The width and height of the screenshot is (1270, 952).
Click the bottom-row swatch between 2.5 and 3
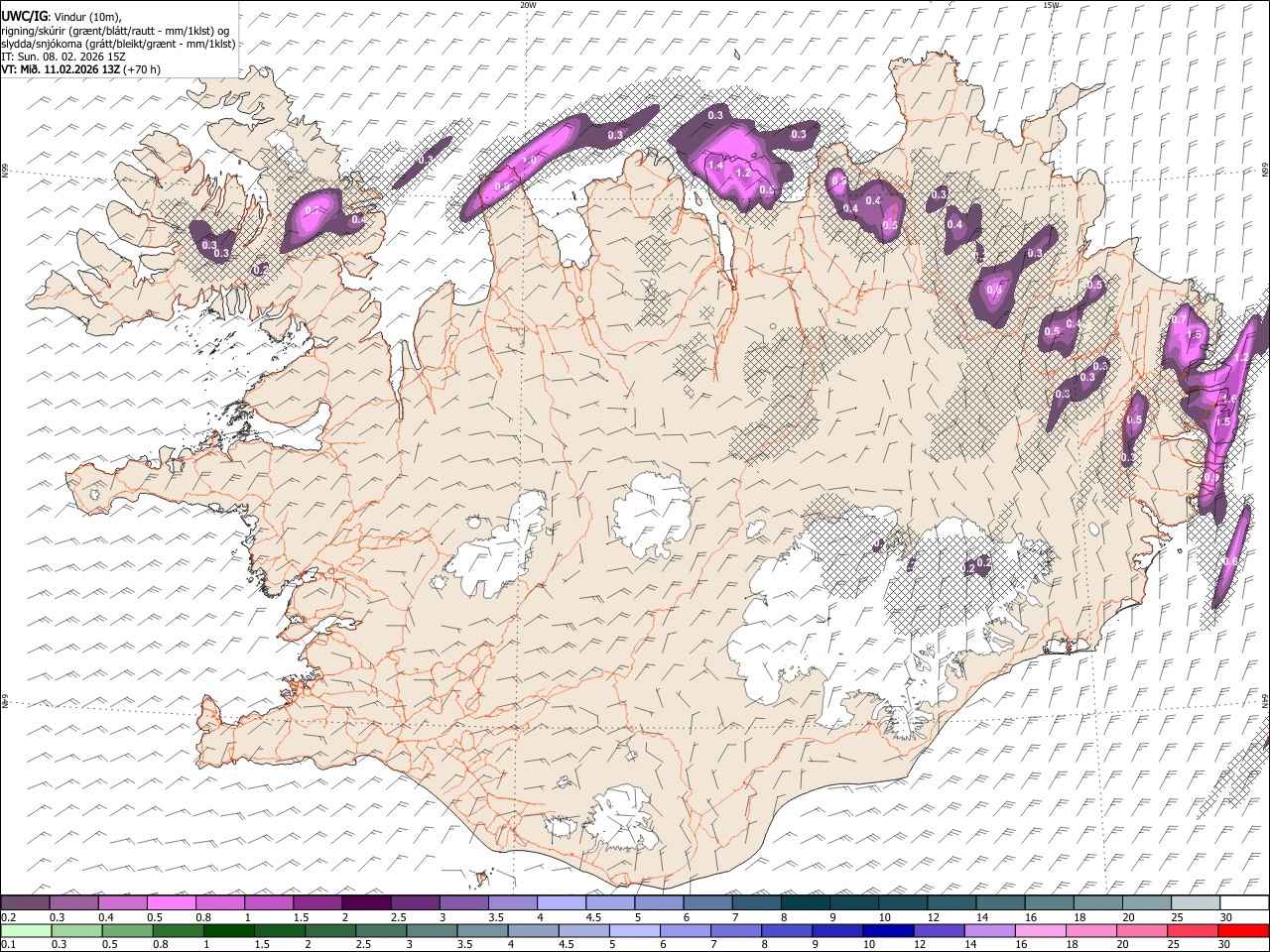381,930
